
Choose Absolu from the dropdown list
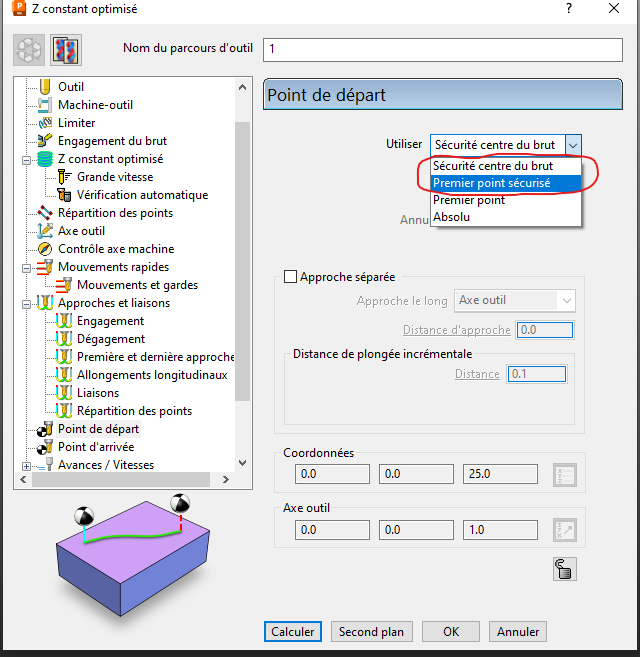[452, 216]
